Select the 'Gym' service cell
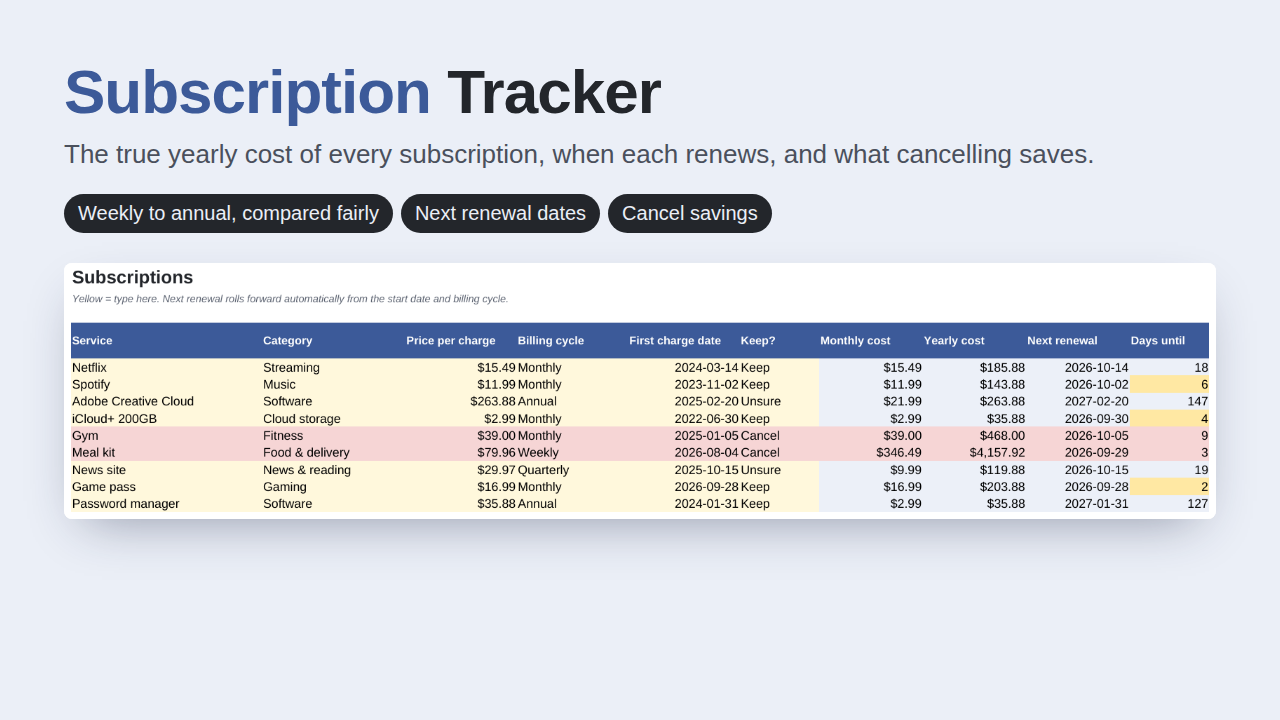 pyautogui.click(x=166, y=436)
